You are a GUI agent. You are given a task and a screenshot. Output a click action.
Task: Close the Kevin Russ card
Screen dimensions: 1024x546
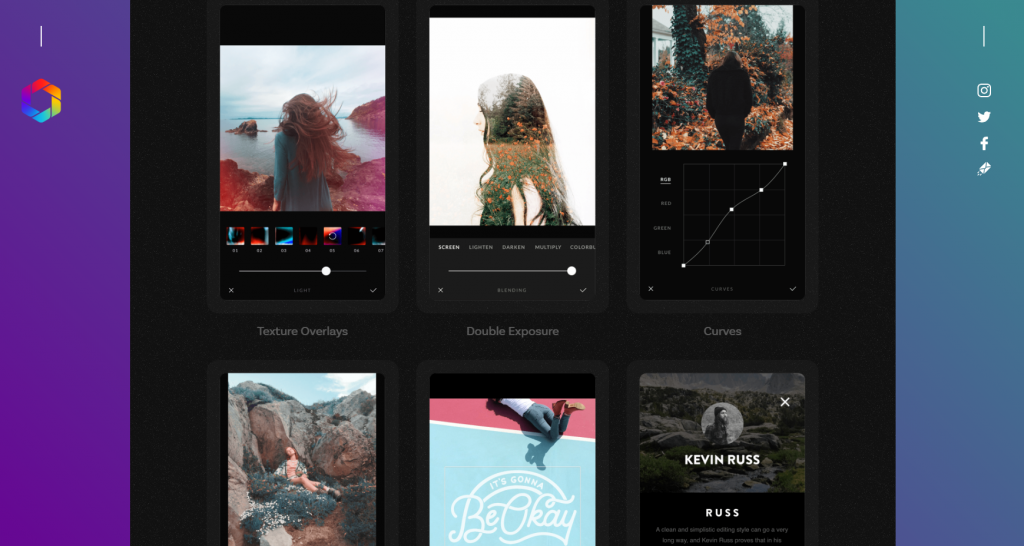[785, 402]
